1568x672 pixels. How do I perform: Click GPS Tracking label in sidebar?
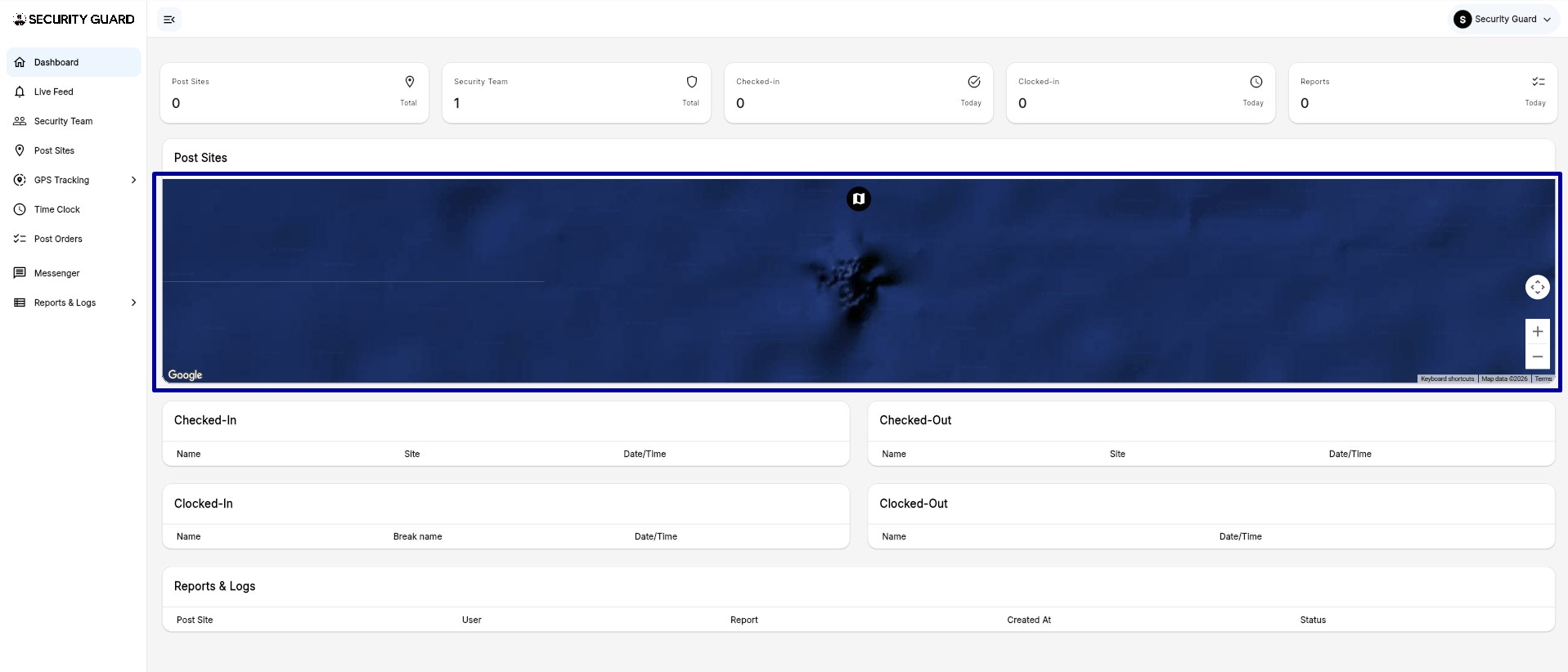(62, 180)
